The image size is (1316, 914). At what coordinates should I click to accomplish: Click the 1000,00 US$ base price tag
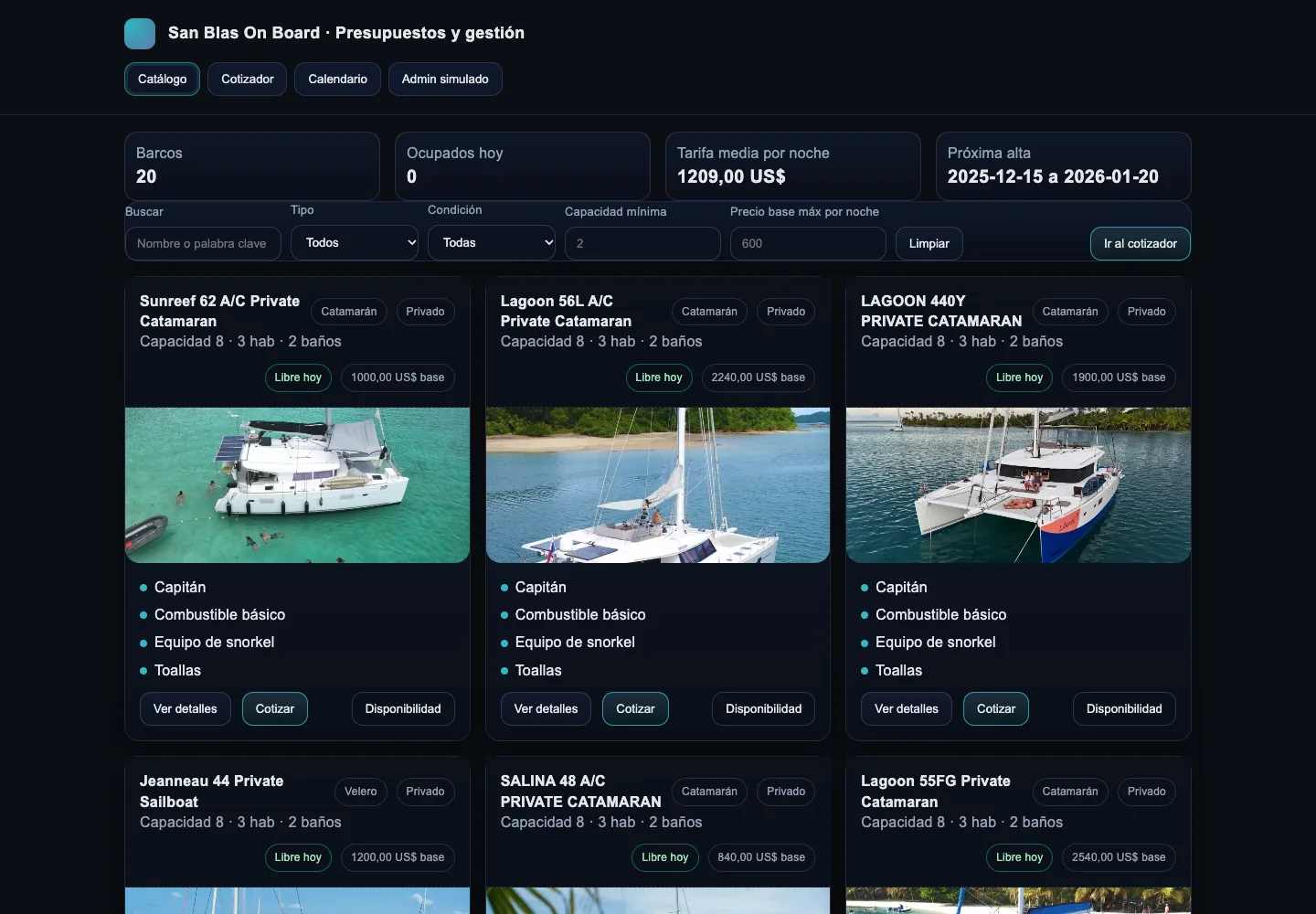[398, 377]
